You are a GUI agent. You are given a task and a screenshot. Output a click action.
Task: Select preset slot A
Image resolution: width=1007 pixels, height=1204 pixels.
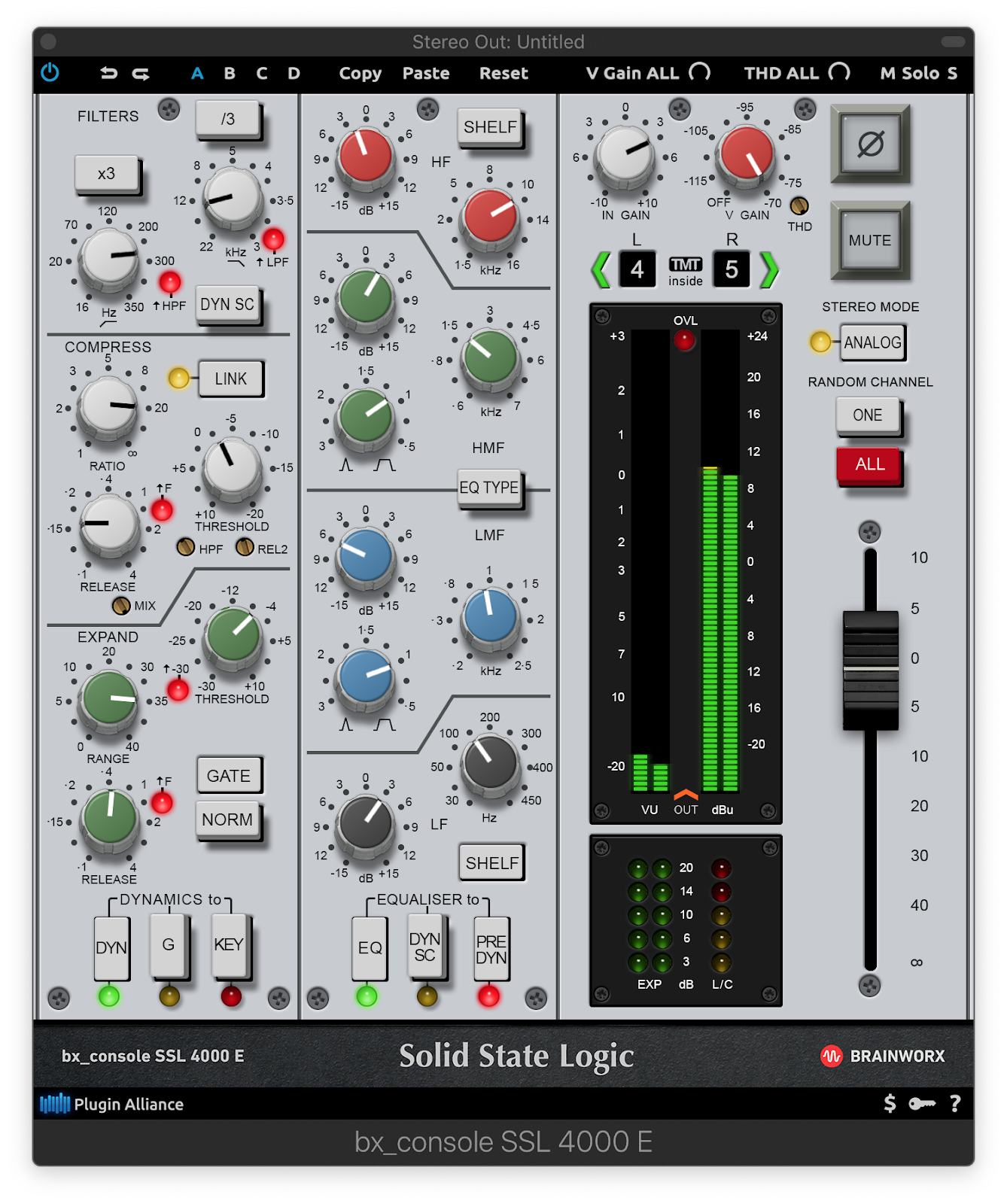[197, 73]
